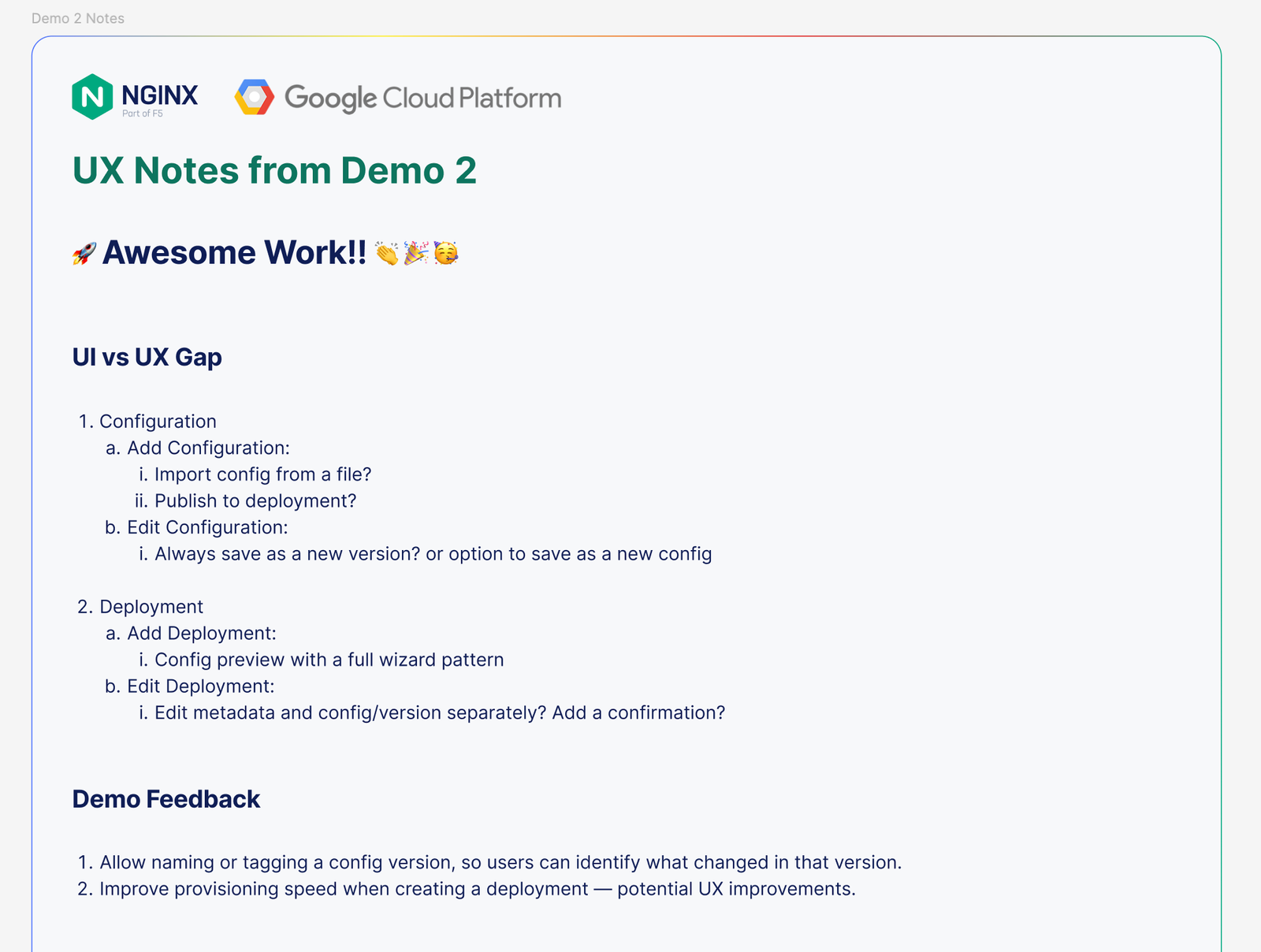Click the naming or tagging config version line
Screen dimensions: 1261x952
[x=500, y=862]
